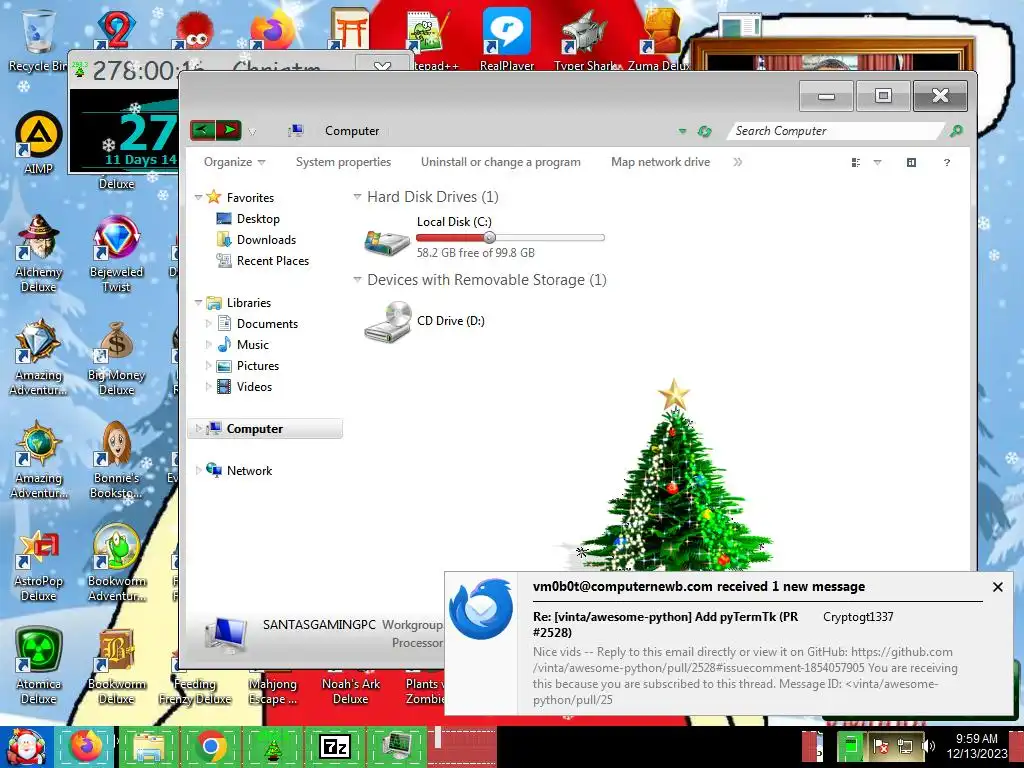Collapse the Hard Disk Drives group
Screen dimensions: 1024x768
357,197
